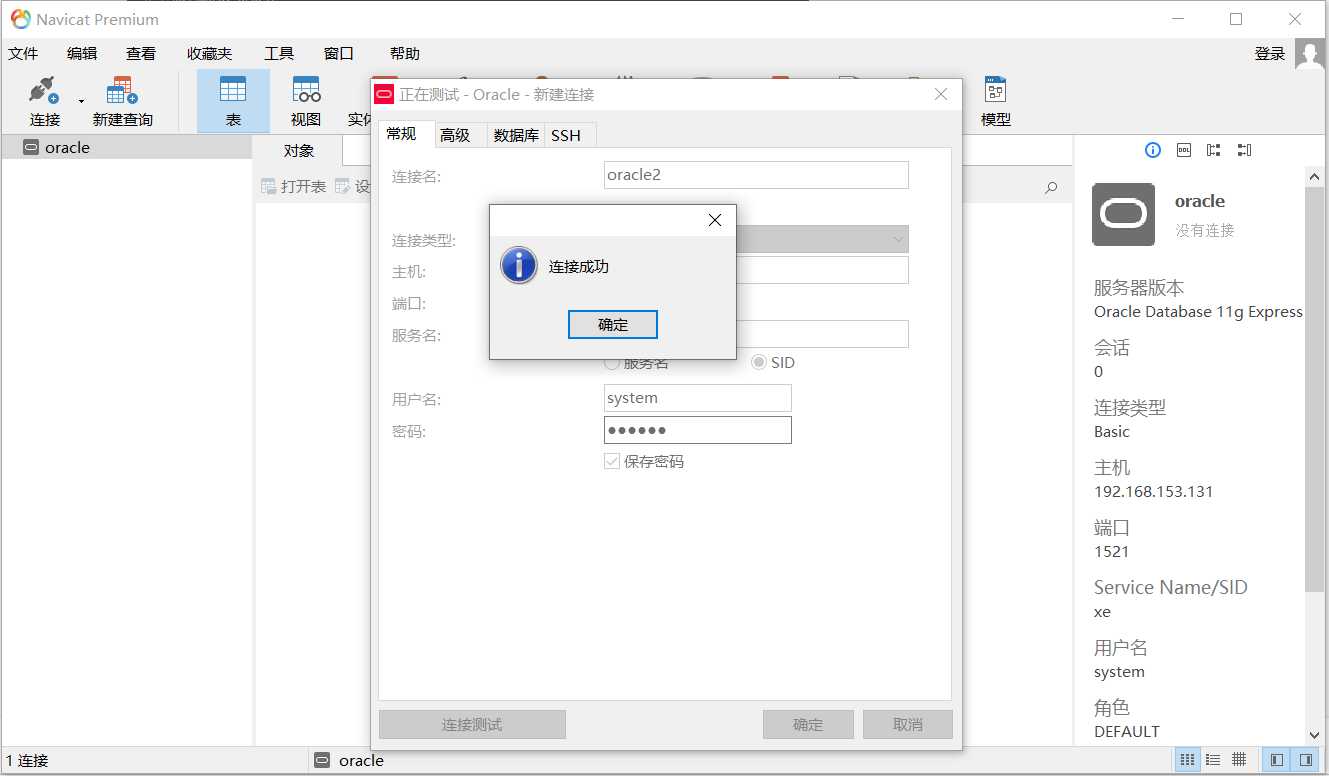Open the 工具 menu
The height and width of the screenshot is (776, 1329).
[279, 54]
